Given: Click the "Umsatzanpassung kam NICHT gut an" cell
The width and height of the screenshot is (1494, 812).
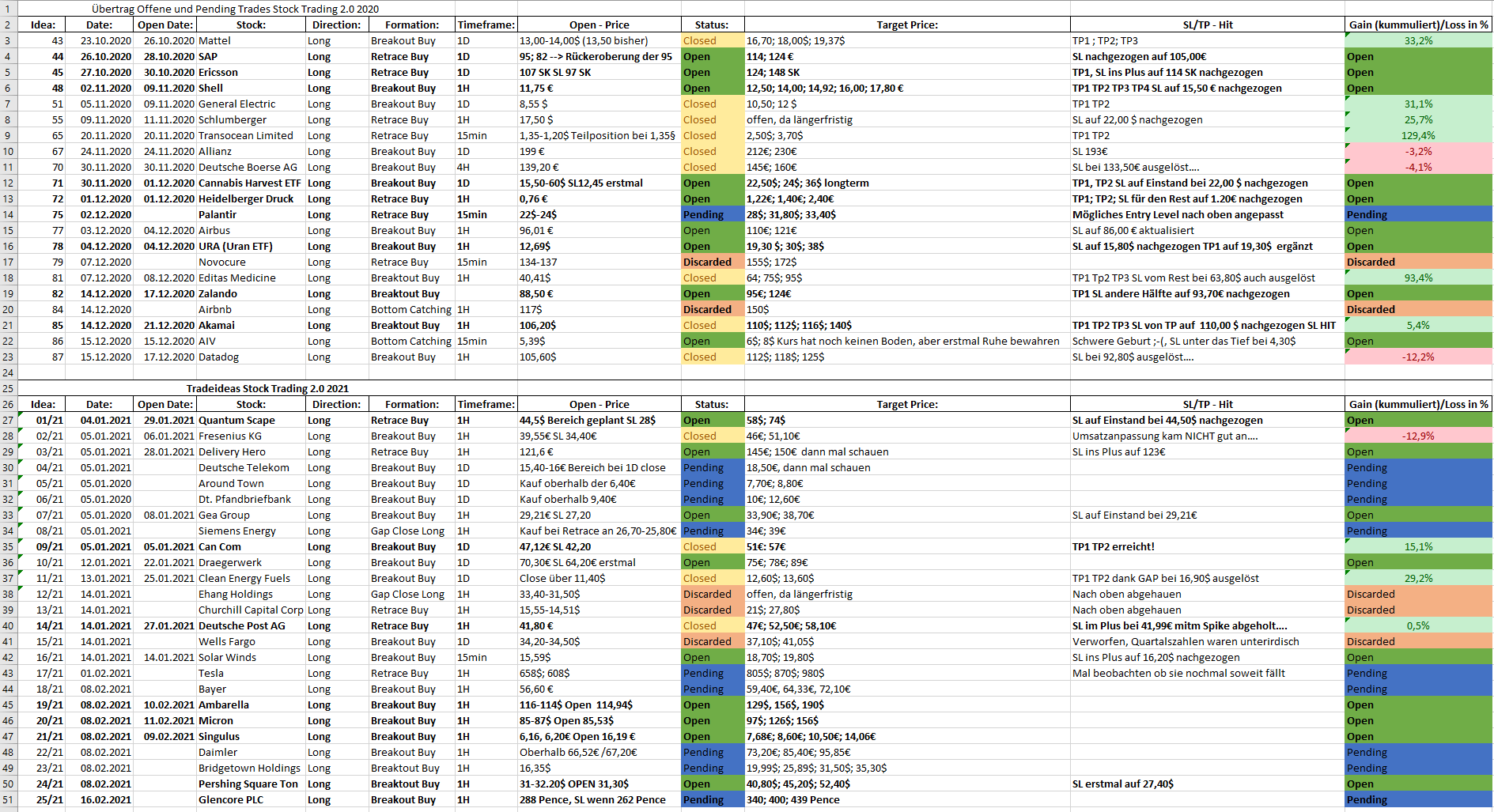Looking at the screenshot, I should [x=1207, y=436].
